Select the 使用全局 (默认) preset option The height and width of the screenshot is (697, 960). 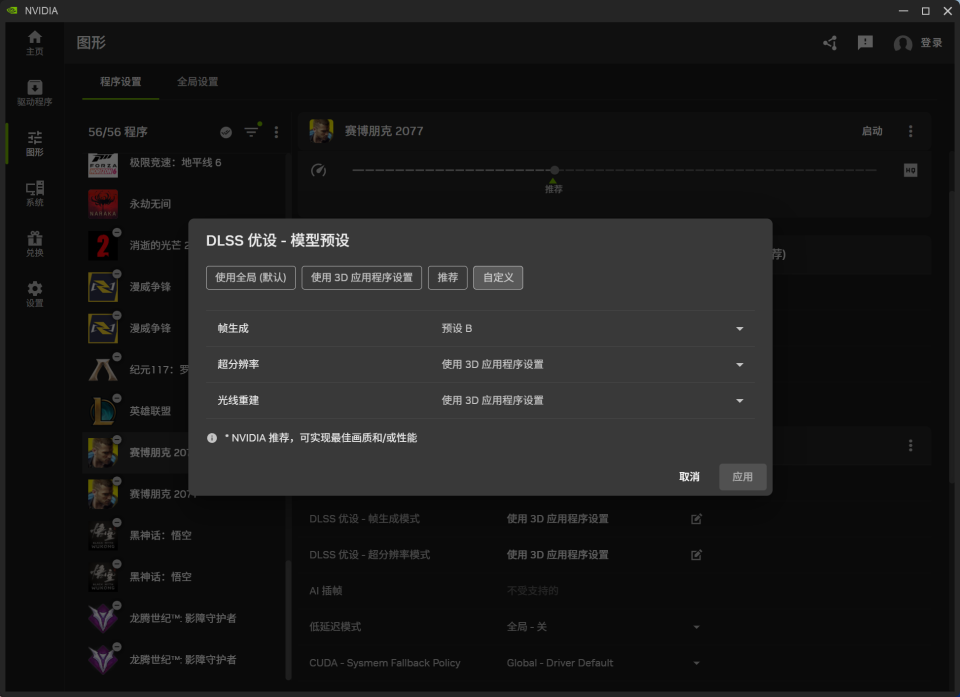[251, 277]
